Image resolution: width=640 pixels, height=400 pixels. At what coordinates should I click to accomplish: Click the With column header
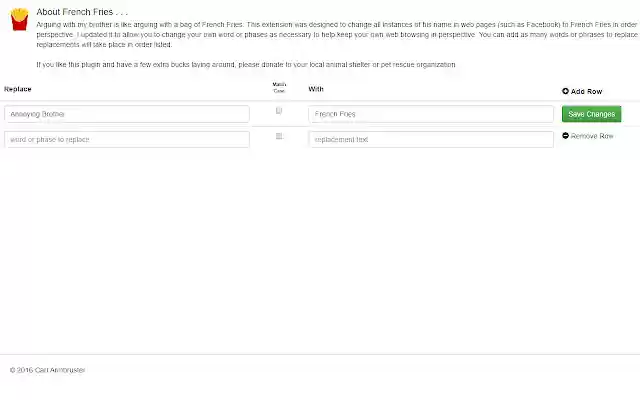tap(316, 89)
